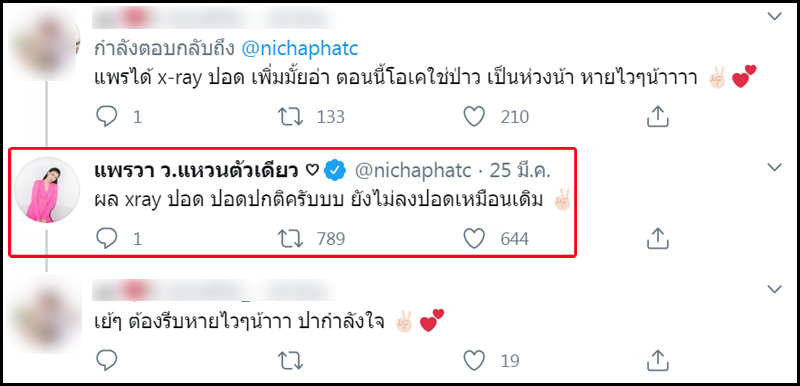This screenshot has height=386, width=800.
Task: Open the @nichaphatc mention link in reply header
Action: (x=300, y=49)
